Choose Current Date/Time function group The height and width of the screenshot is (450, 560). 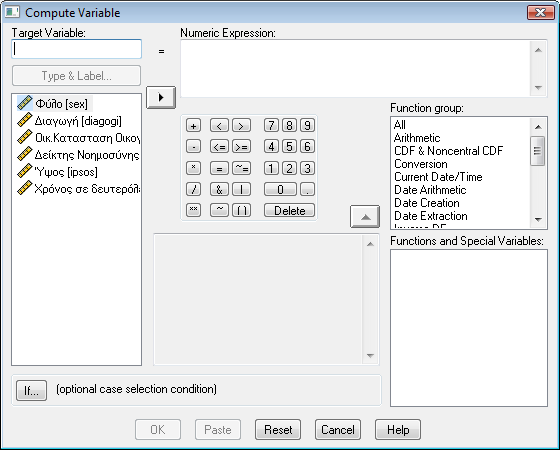click(438, 177)
